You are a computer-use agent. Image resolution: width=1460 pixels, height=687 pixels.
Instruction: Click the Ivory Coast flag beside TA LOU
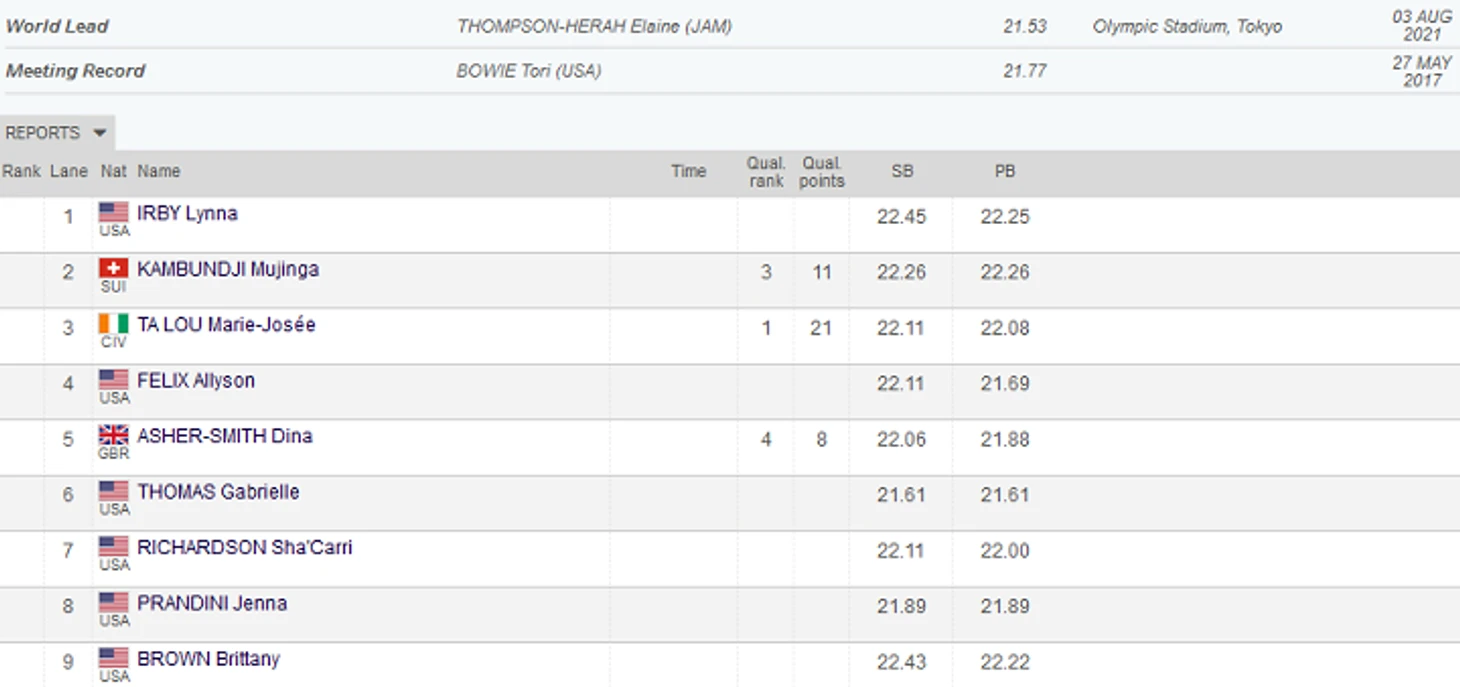coord(114,324)
